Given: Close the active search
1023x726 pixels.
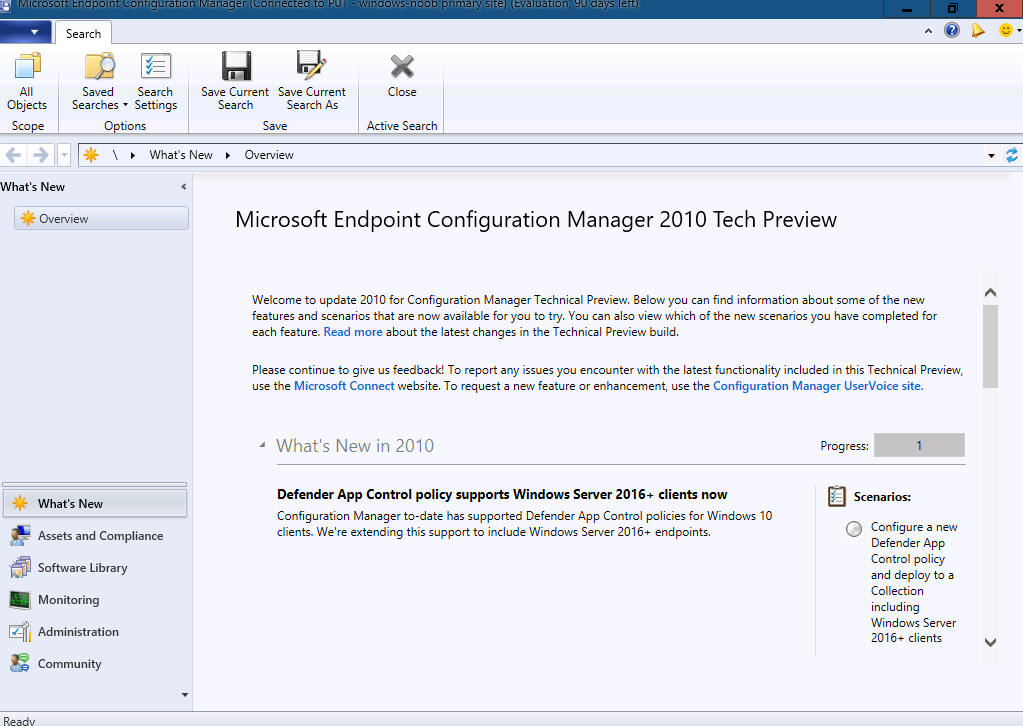Looking at the screenshot, I should (x=402, y=75).
